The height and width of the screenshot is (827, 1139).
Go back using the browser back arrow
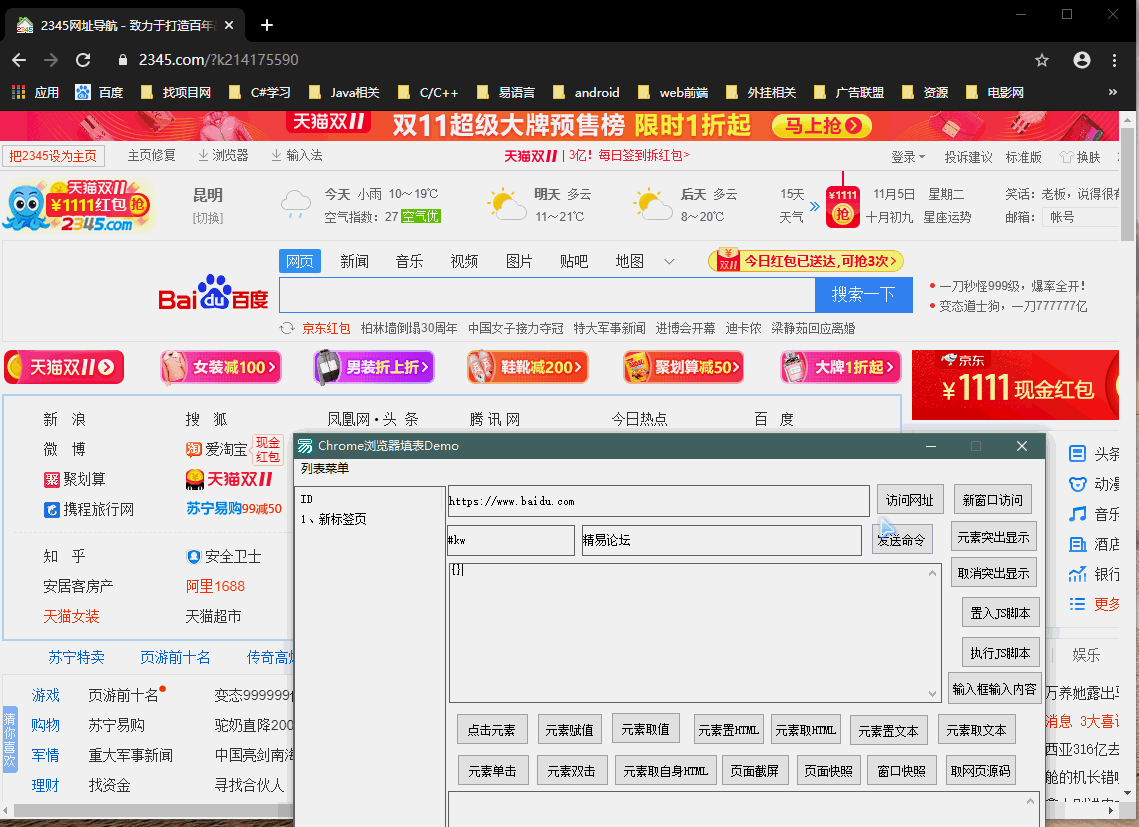coord(19,60)
